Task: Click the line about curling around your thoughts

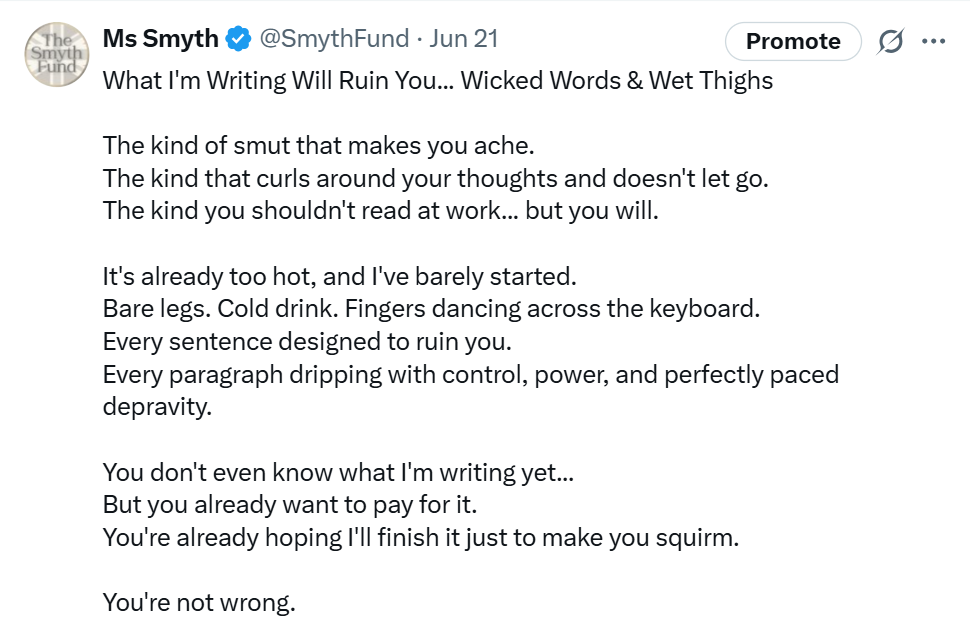Action: pyautogui.click(x=436, y=179)
